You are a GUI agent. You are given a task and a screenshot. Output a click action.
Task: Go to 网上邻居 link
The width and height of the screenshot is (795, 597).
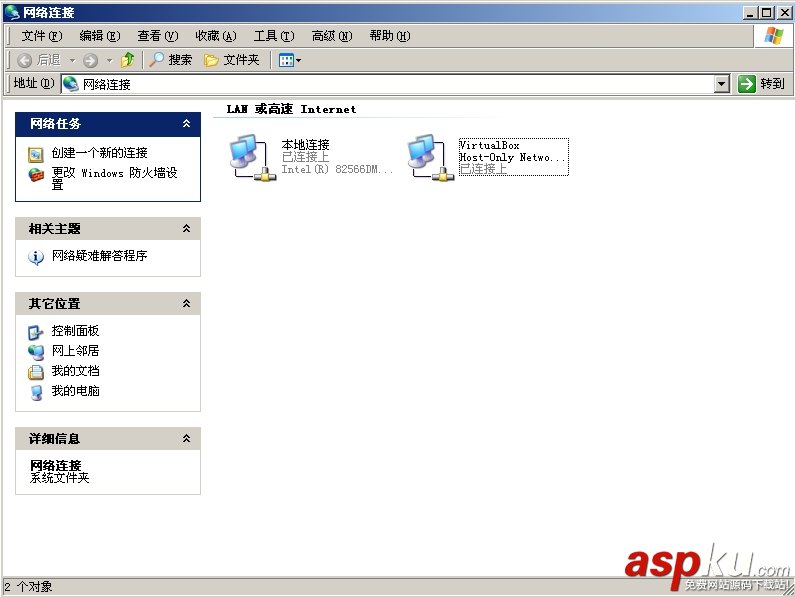[75, 350]
